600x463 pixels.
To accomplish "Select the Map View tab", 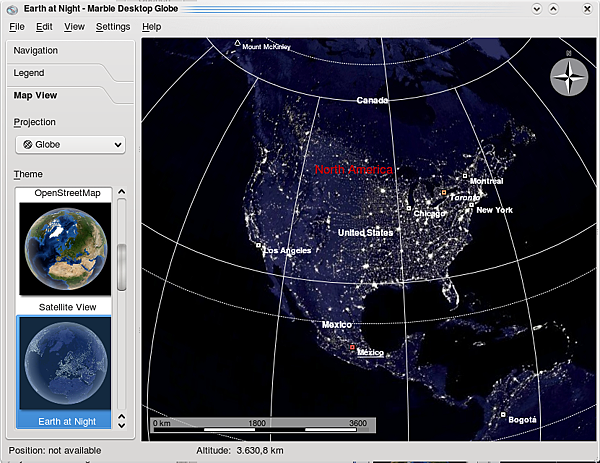I will tap(35, 95).
